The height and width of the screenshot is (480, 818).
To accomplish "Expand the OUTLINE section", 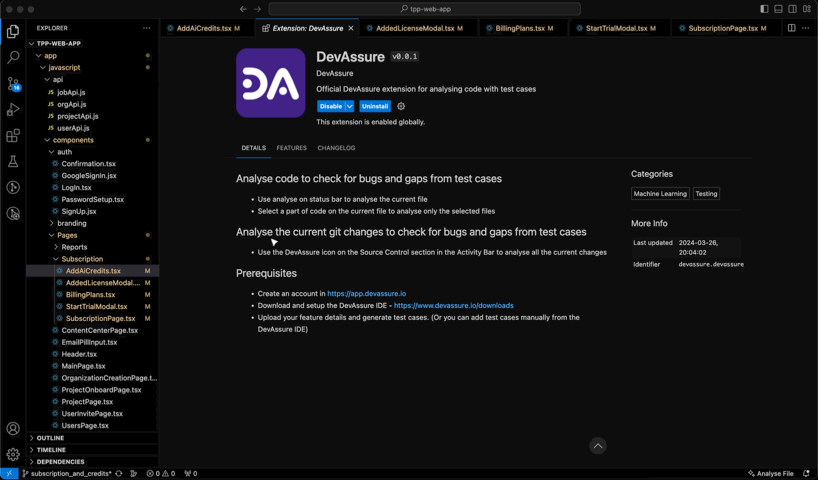I will click(50, 438).
